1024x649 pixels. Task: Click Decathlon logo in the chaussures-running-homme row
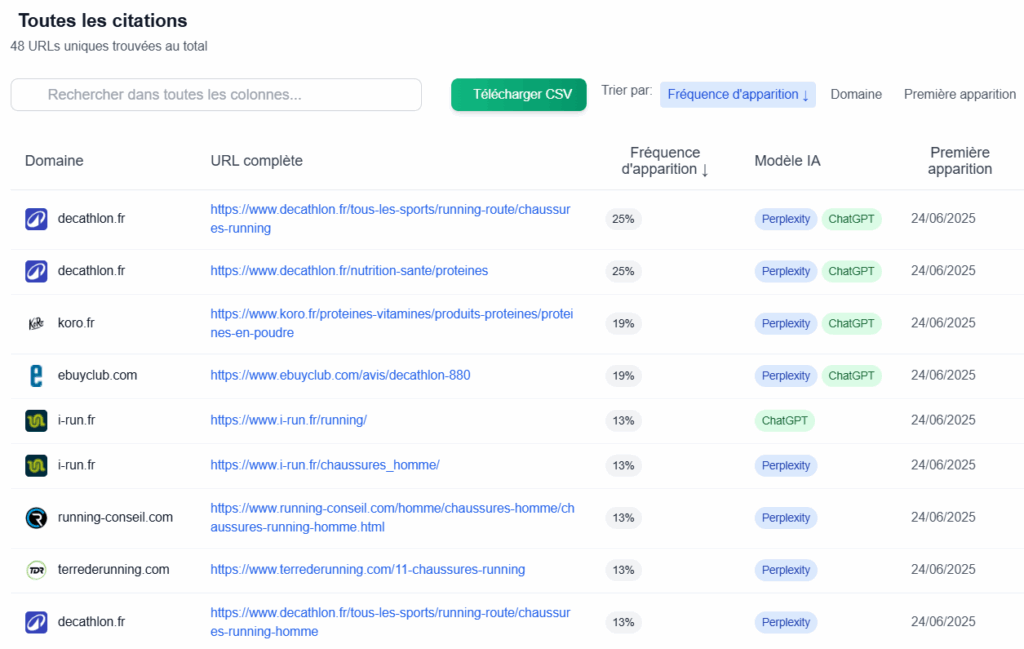tap(36, 622)
